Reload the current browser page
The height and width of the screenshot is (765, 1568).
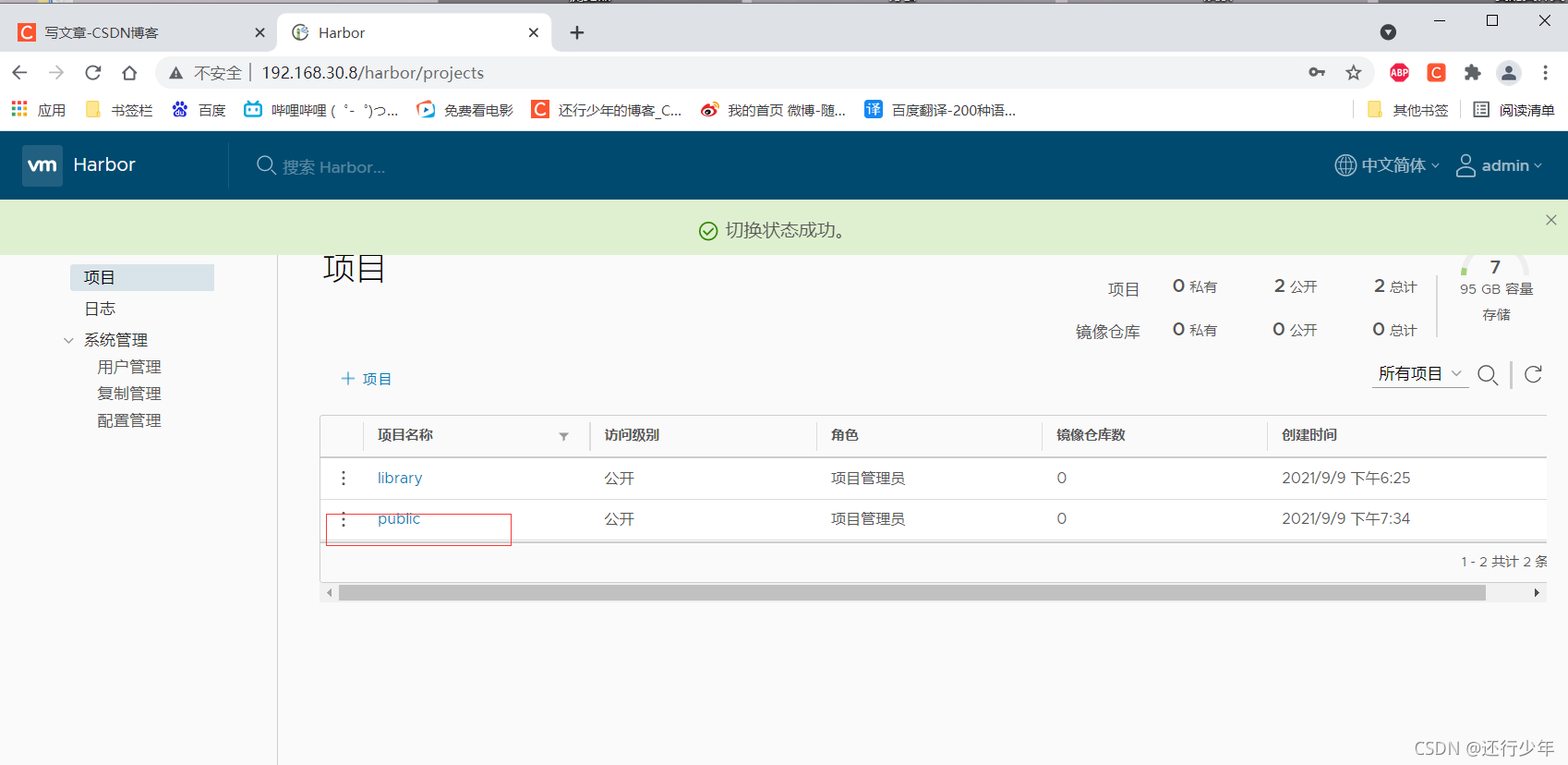(x=93, y=72)
